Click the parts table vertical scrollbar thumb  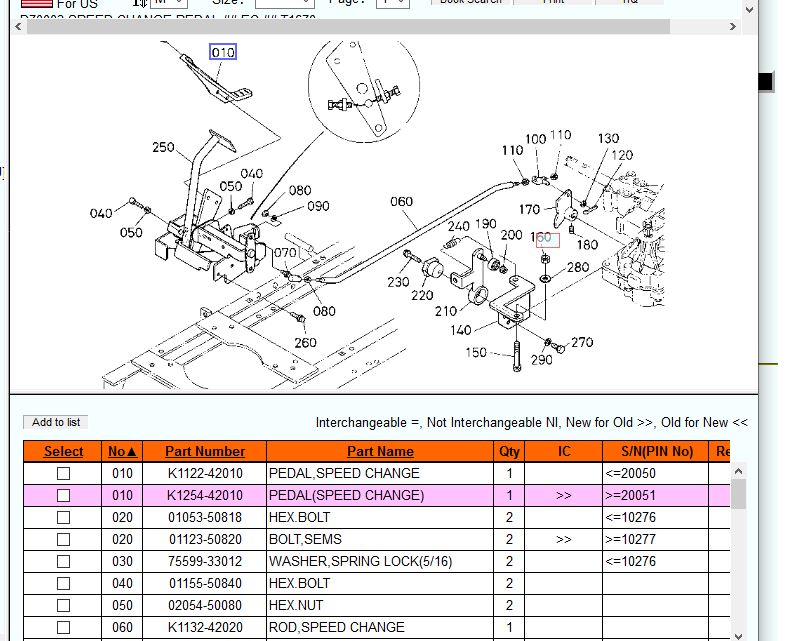pyautogui.click(x=738, y=494)
